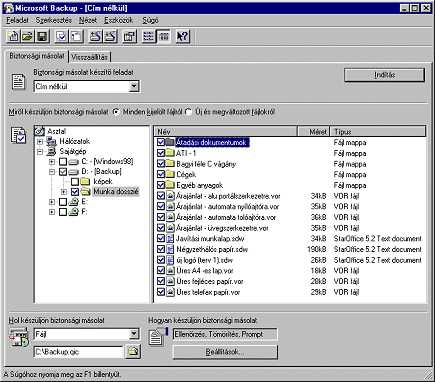Uncheck the D: [Backup] drive checkbox
Screen dimensions: 435x382
tap(63, 172)
